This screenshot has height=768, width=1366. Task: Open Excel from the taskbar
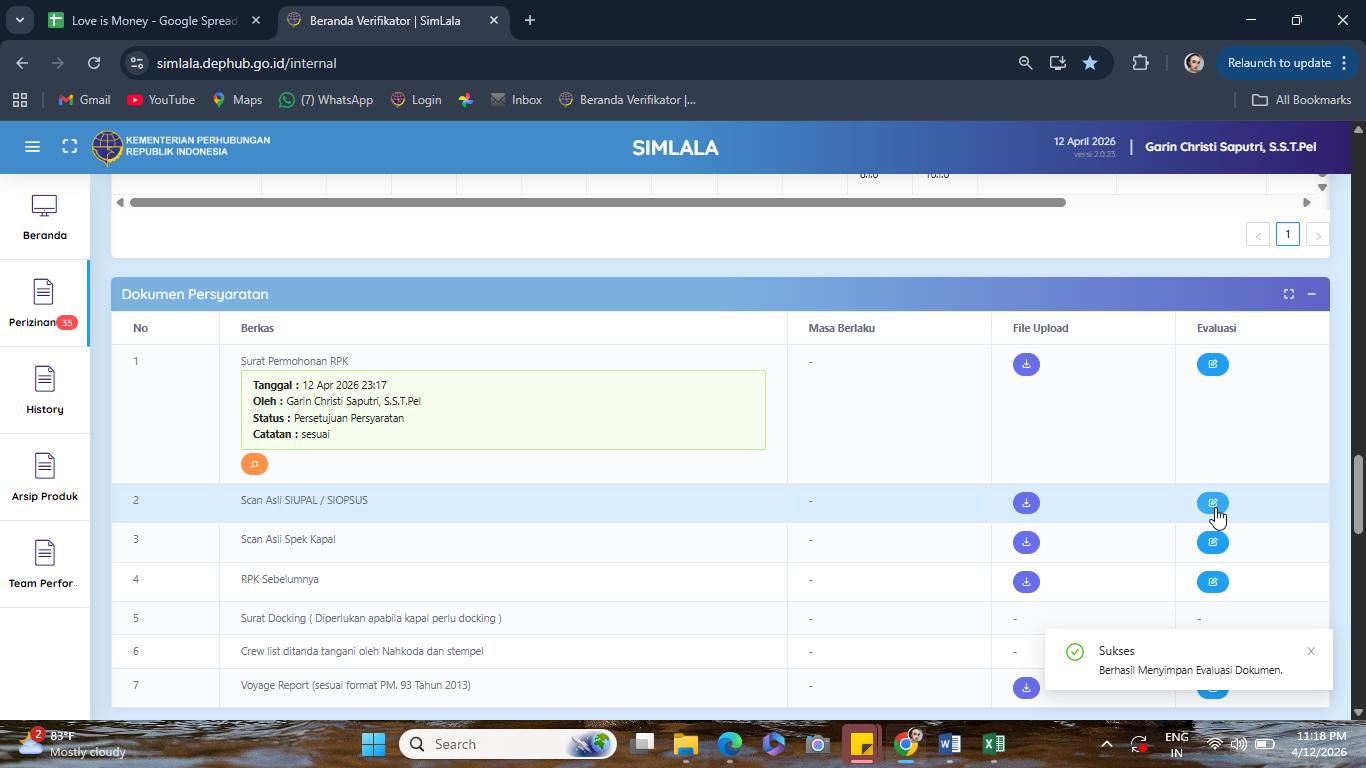coord(993,744)
